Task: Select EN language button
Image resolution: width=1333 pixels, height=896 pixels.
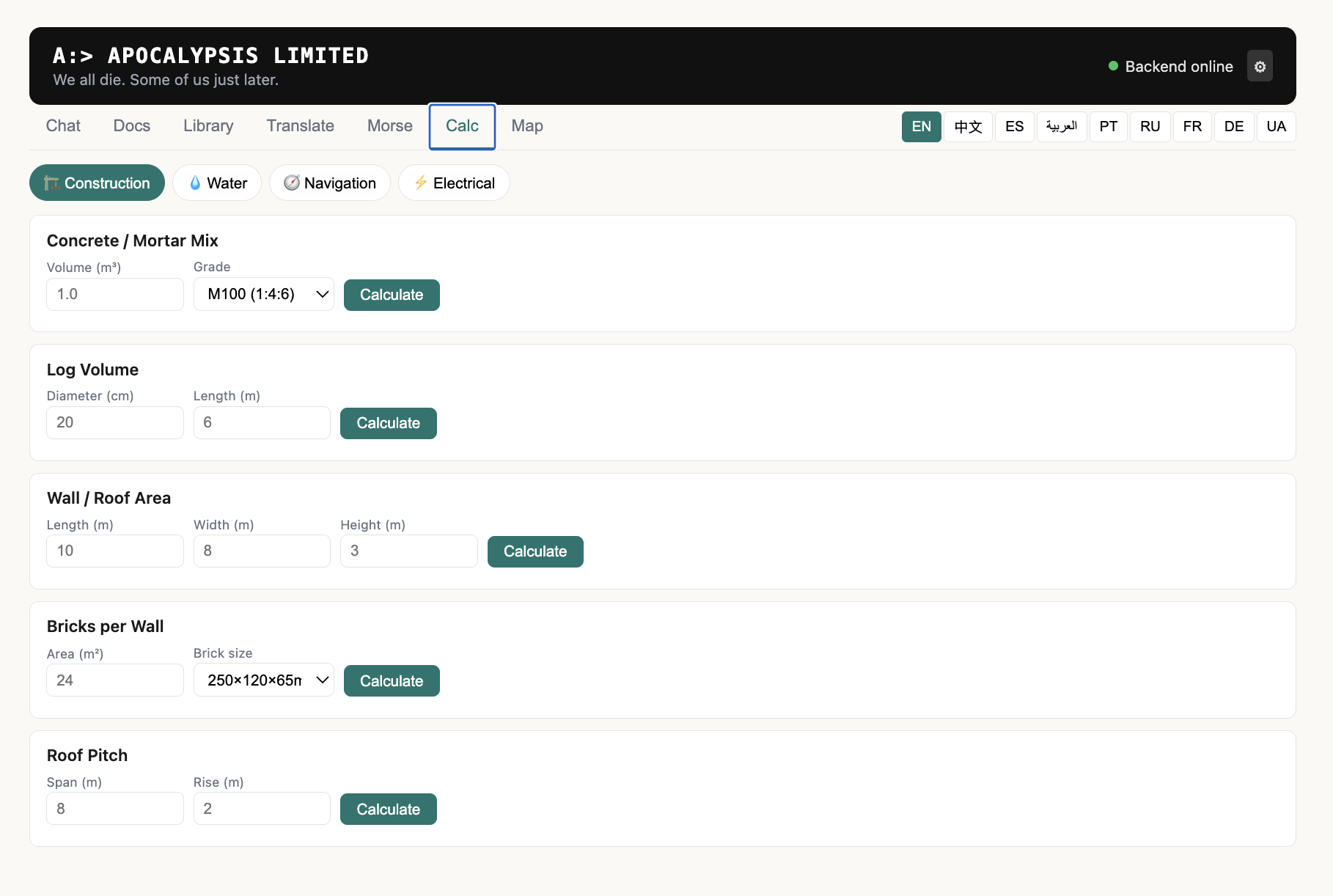Action: tap(921, 127)
